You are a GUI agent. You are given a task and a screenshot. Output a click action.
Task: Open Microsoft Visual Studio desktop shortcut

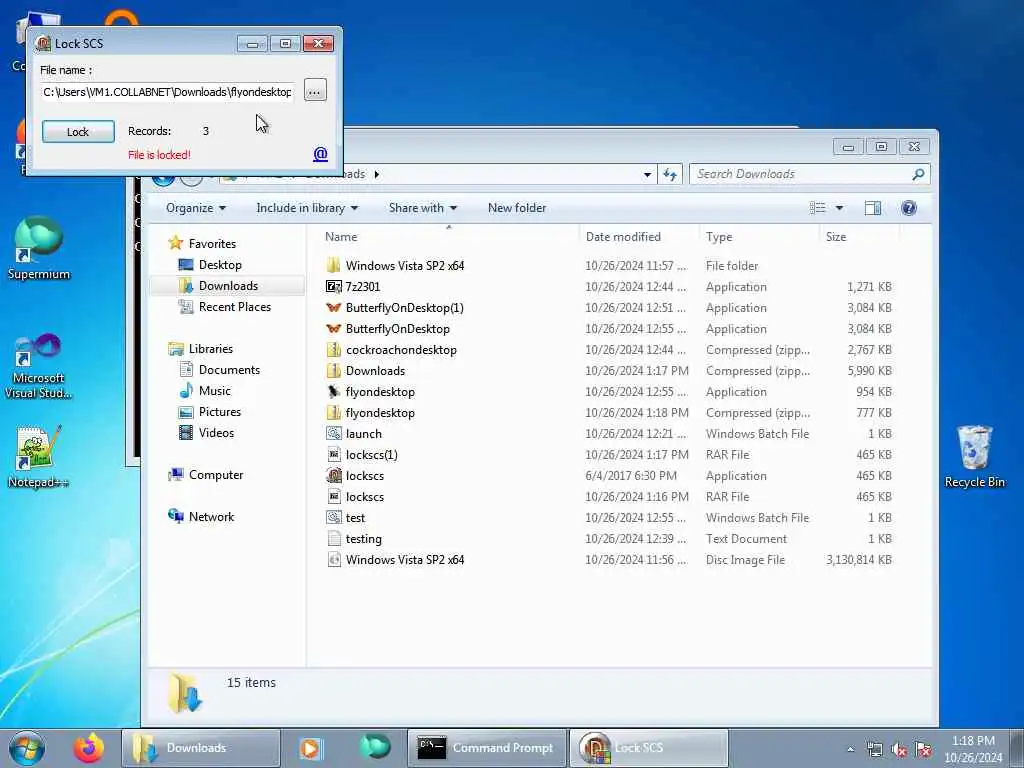pos(39,366)
